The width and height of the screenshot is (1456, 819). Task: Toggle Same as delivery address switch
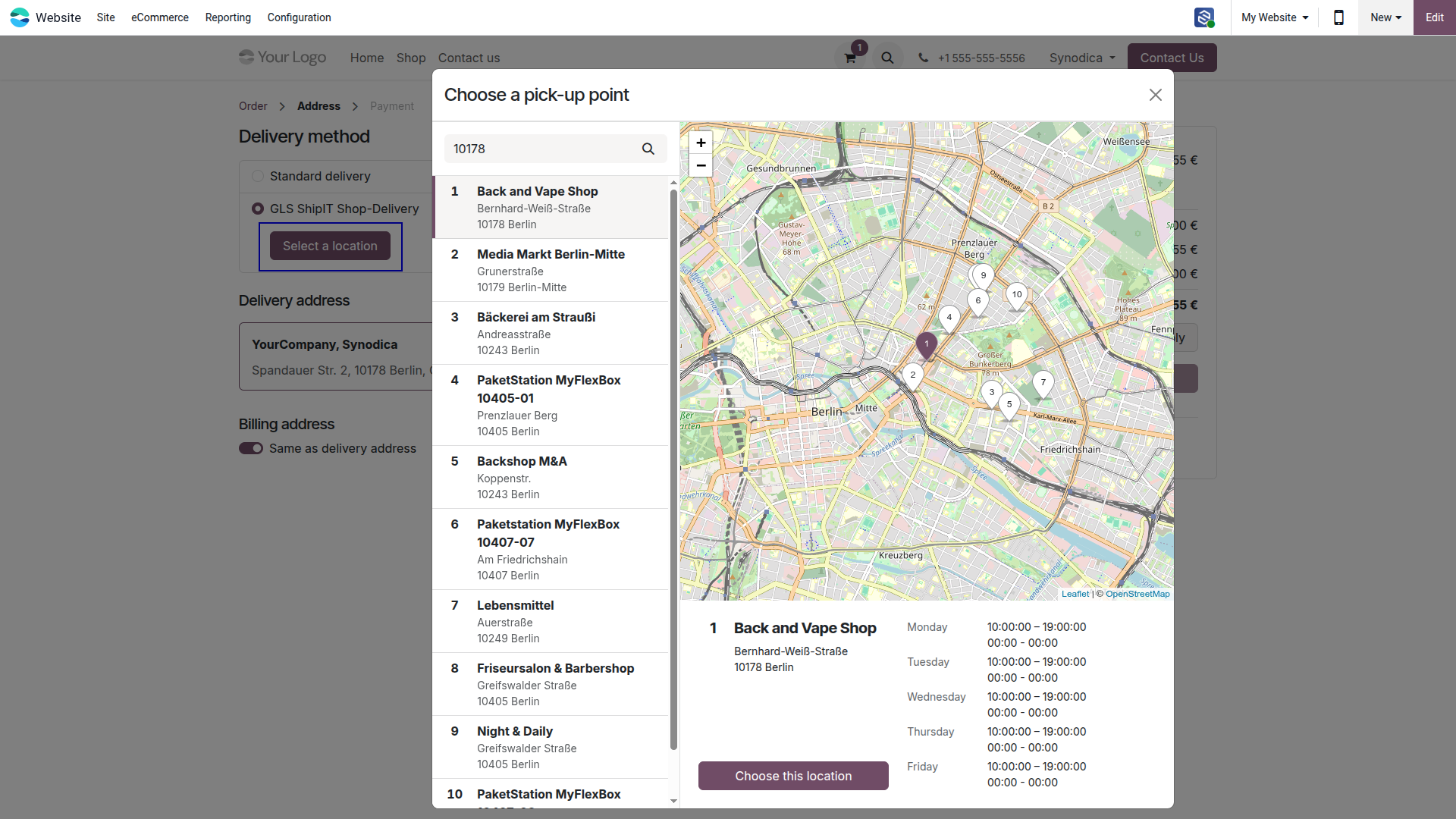click(251, 448)
